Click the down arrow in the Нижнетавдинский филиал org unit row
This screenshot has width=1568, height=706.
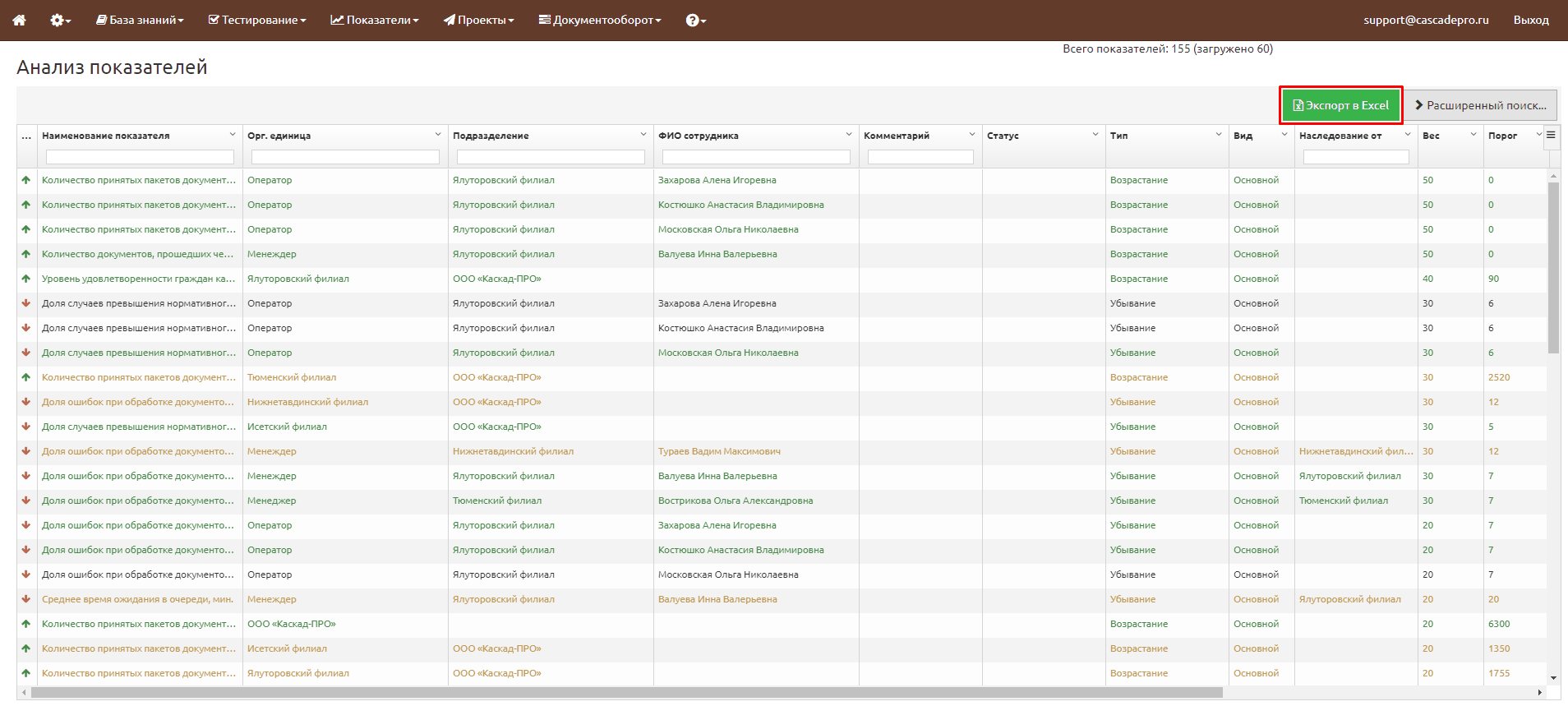point(26,402)
